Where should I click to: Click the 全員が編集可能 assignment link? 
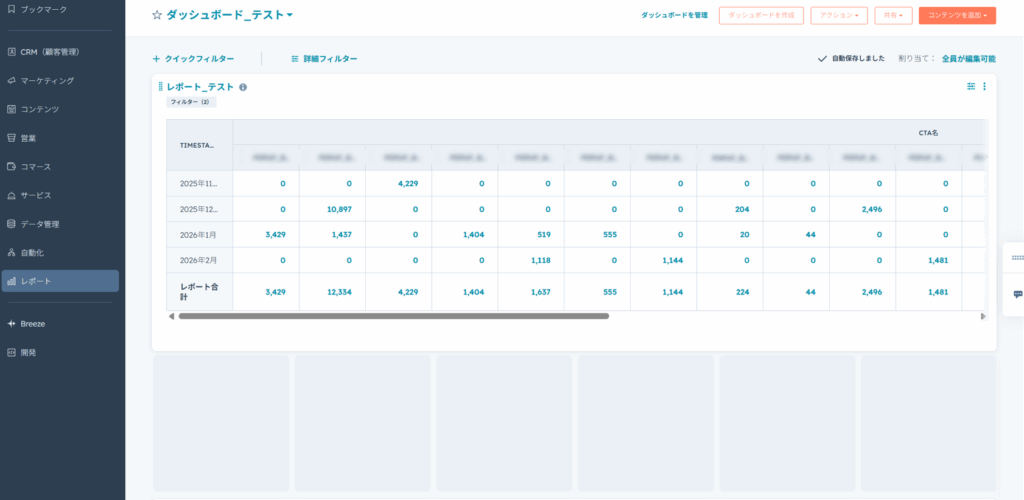tap(968, 59)
